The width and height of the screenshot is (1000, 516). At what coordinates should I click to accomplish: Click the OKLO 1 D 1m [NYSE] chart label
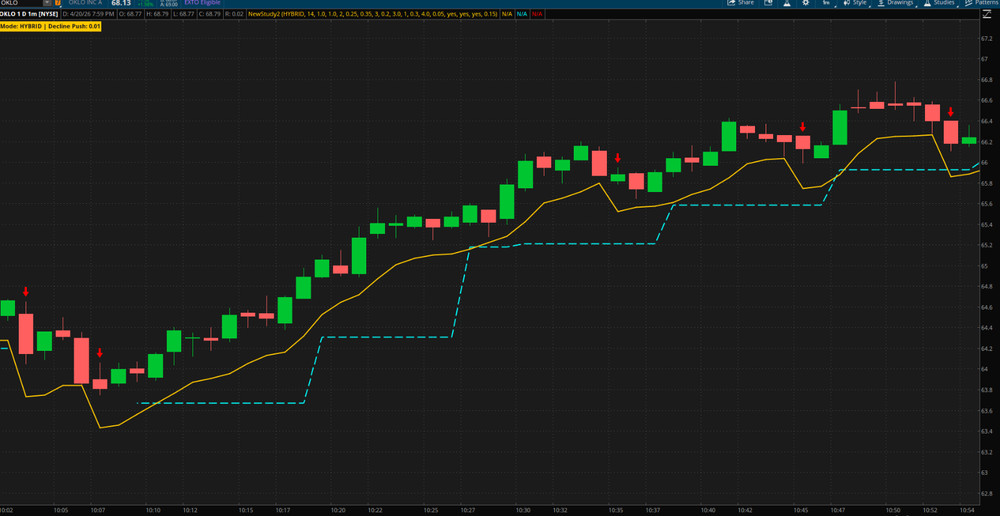coord(29,14)
